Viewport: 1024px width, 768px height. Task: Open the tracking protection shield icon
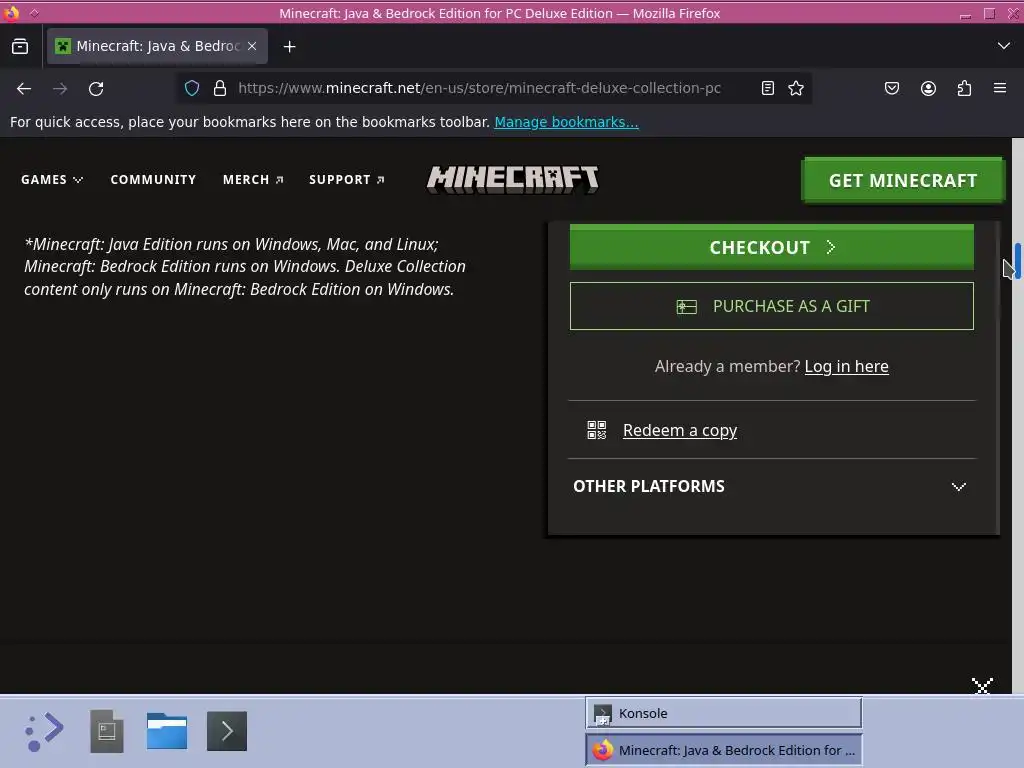point(191,88)
